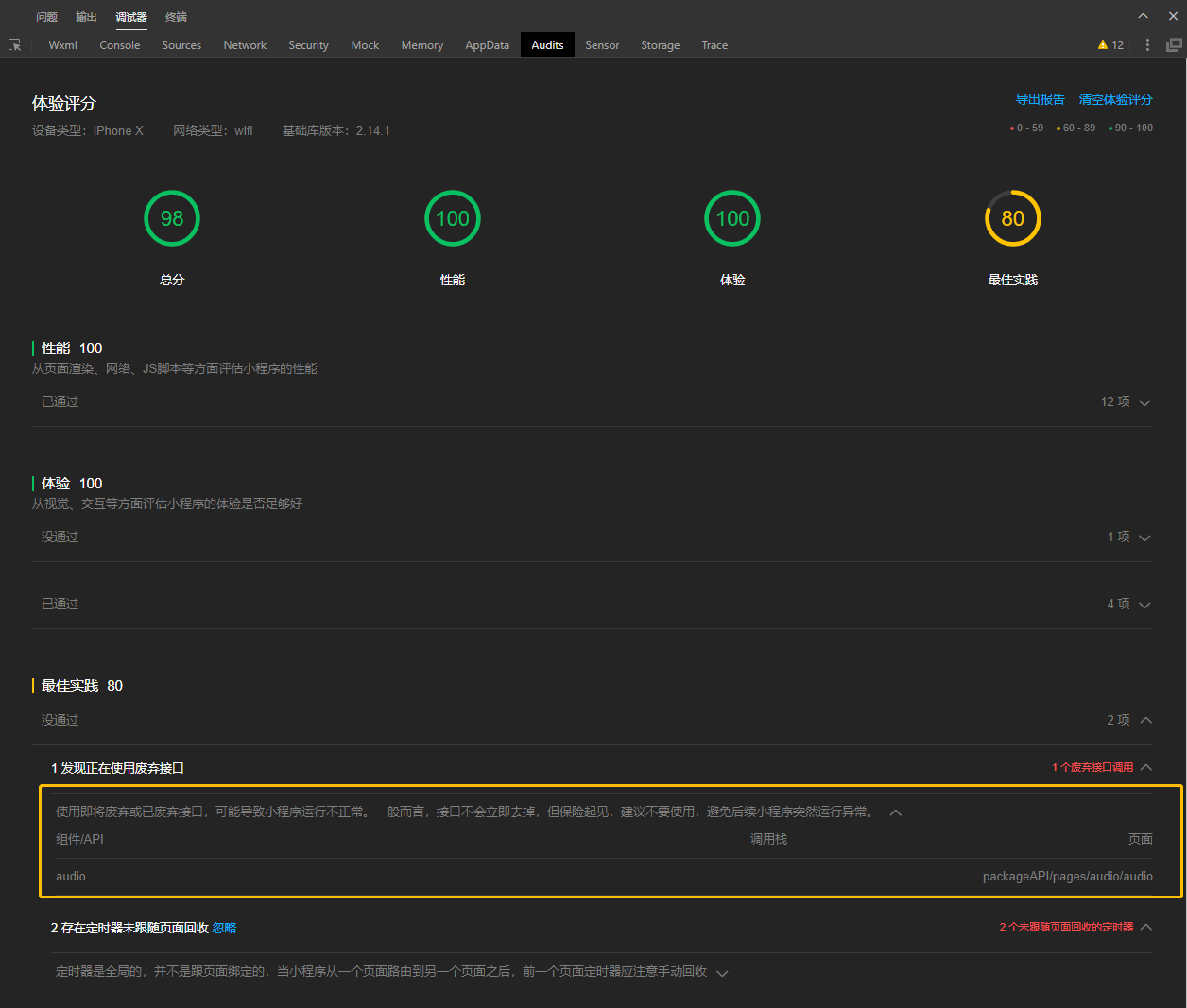
Task: Open the Sources tab
Action: point(181,45)
